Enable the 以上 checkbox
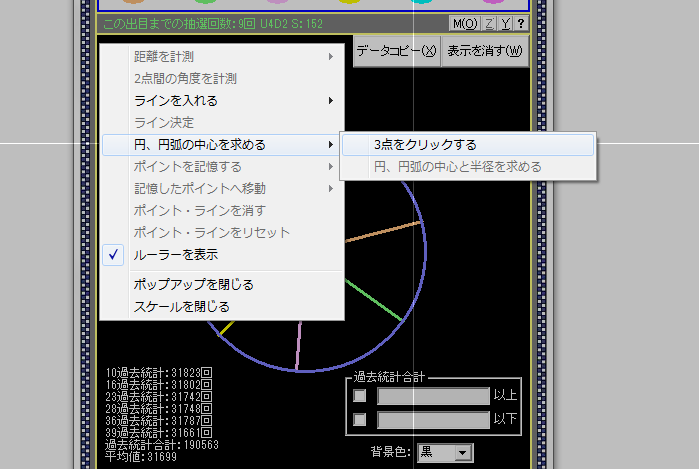 [360, 395]
